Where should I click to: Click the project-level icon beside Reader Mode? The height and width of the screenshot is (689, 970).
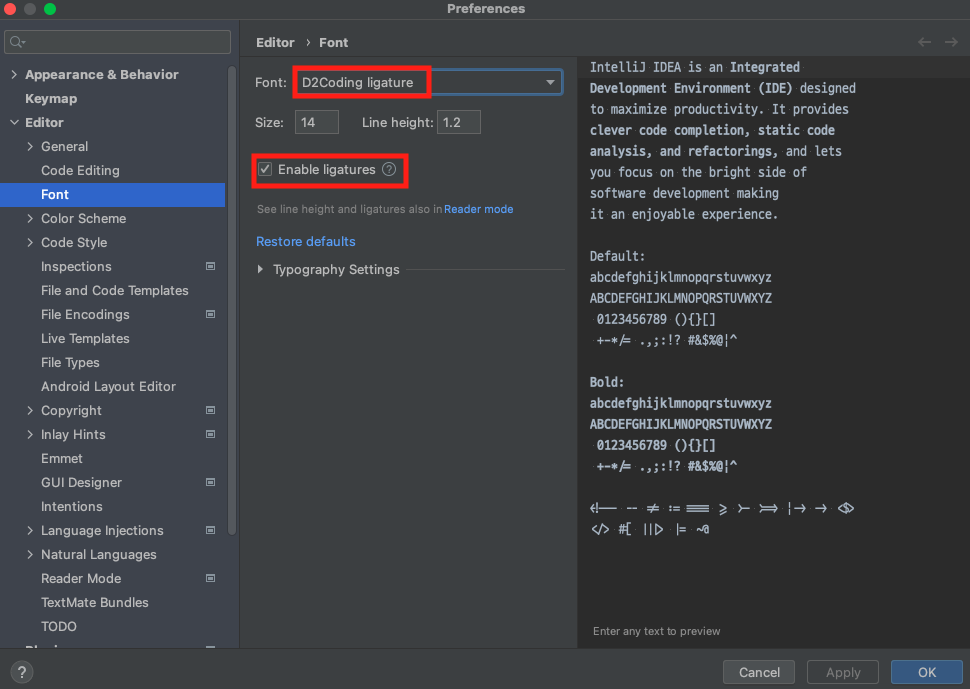click(210, 578)
